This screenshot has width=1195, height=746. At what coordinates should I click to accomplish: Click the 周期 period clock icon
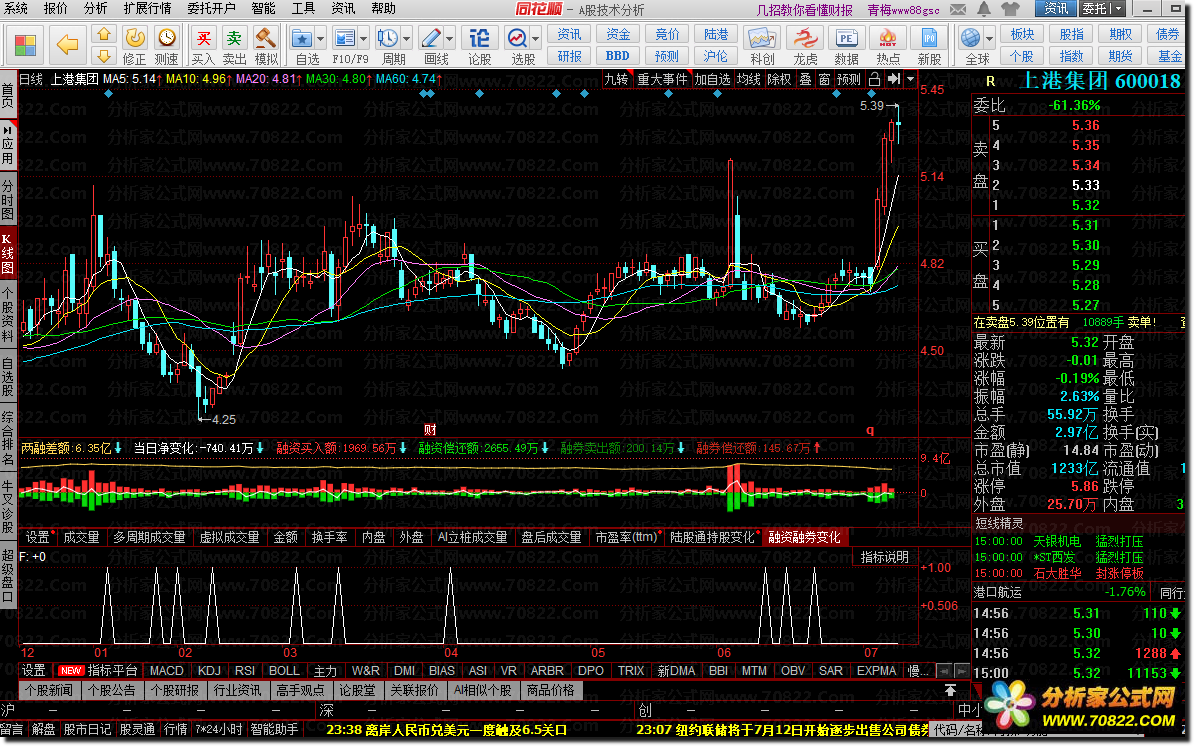click(x=388, y=38)
